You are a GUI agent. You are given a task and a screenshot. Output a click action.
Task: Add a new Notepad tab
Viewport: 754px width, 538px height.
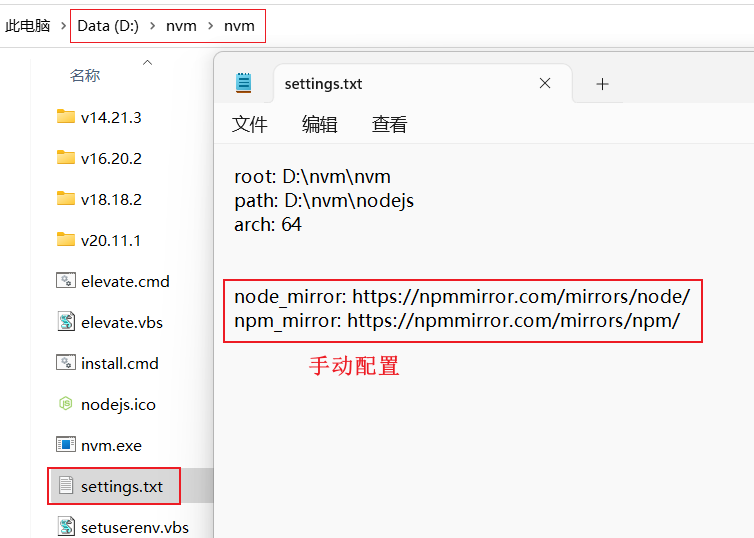pyautogui.click(x=602, y=84)
